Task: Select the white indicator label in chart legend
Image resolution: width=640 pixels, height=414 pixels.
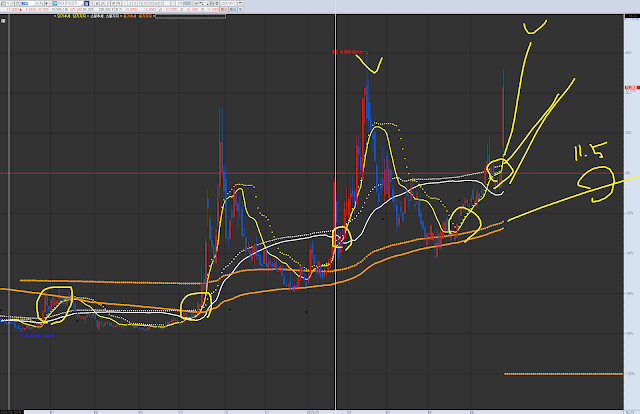Action: pyautogui.click(x=104, y=16)
